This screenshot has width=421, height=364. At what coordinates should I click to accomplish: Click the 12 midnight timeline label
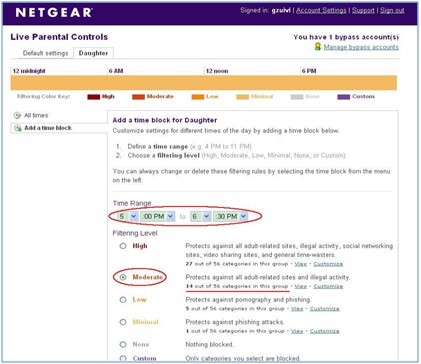click(29, 71)
